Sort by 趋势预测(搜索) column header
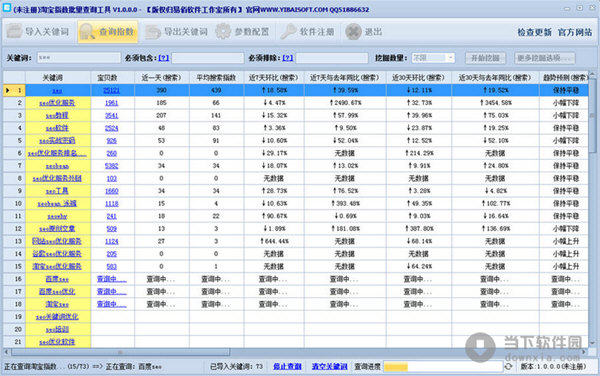This screenshot has height=376, width=600. tap(564, 77)
